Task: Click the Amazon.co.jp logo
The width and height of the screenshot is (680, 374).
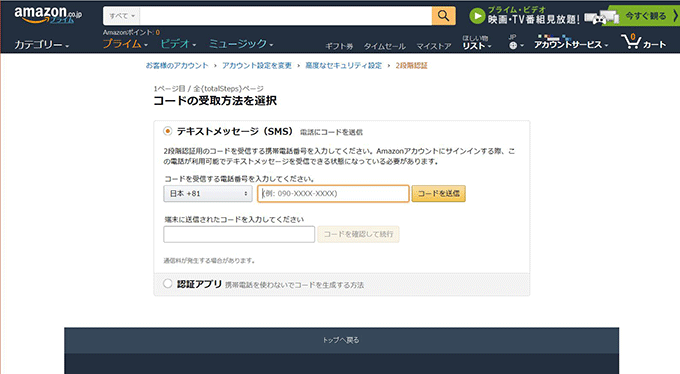Action: [48, 15]
